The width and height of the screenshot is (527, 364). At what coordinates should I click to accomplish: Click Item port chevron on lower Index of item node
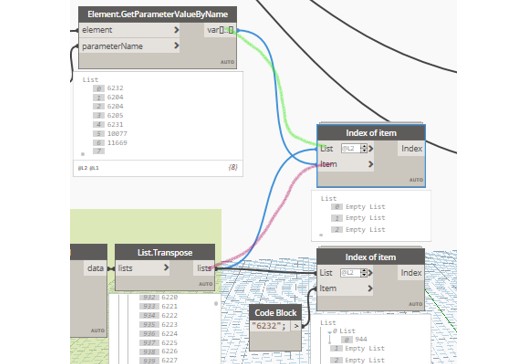[370, 288]
